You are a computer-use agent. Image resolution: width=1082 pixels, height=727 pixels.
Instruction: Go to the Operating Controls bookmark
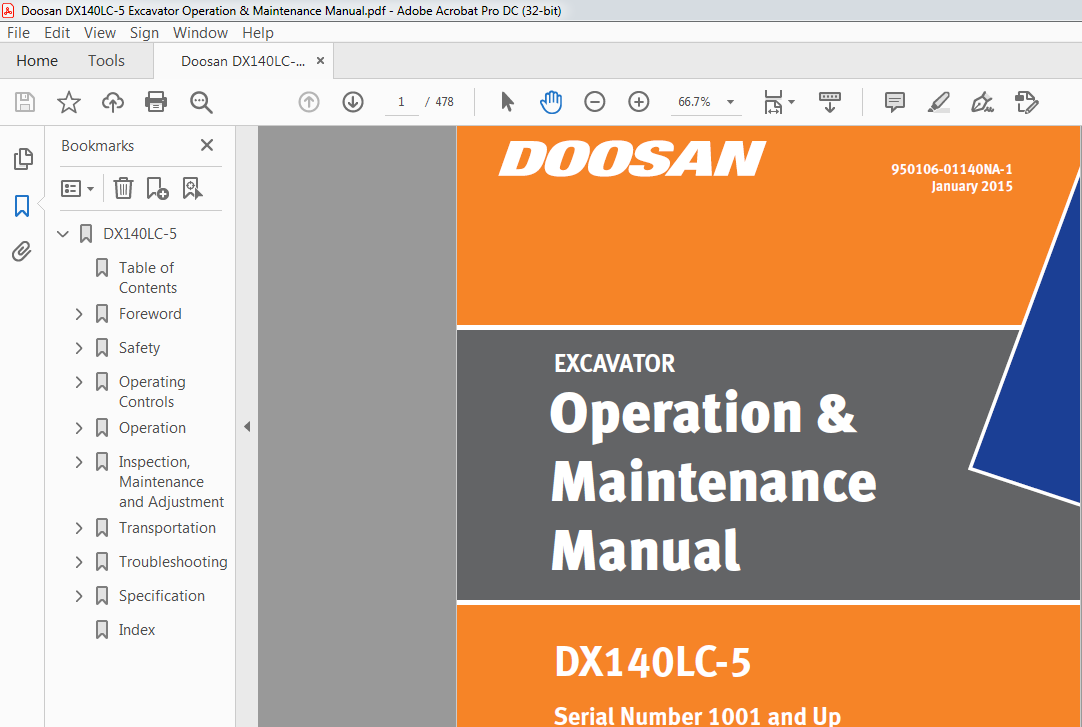(x=152, y=392)
